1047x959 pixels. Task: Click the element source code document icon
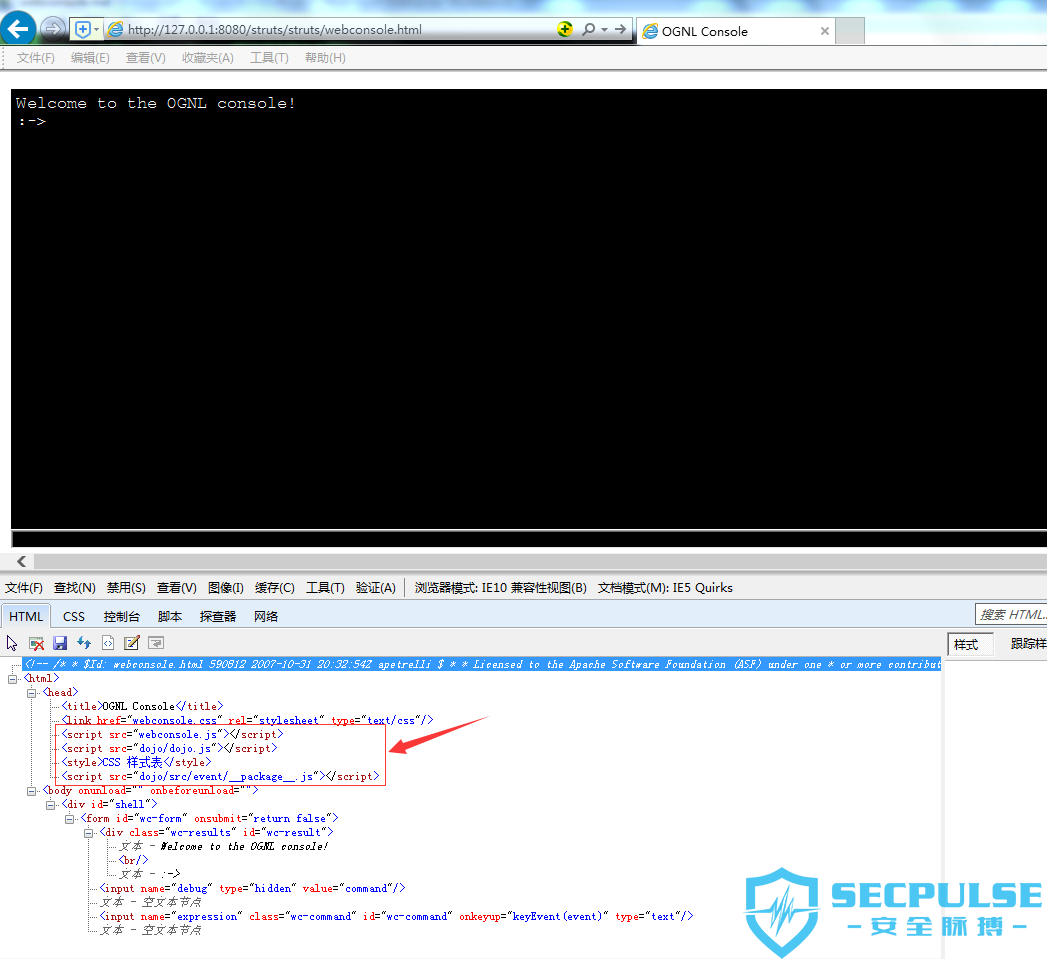point(108,643)
